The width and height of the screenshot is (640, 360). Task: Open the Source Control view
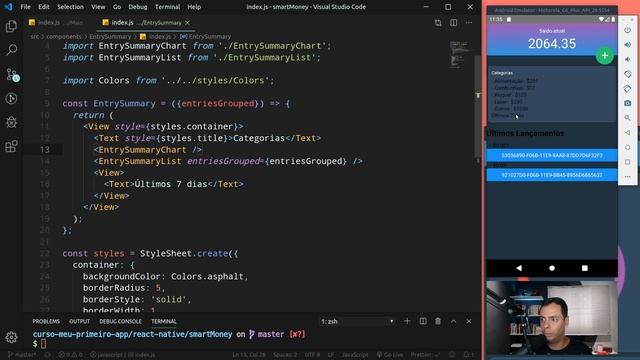click(x=11, y=75)
